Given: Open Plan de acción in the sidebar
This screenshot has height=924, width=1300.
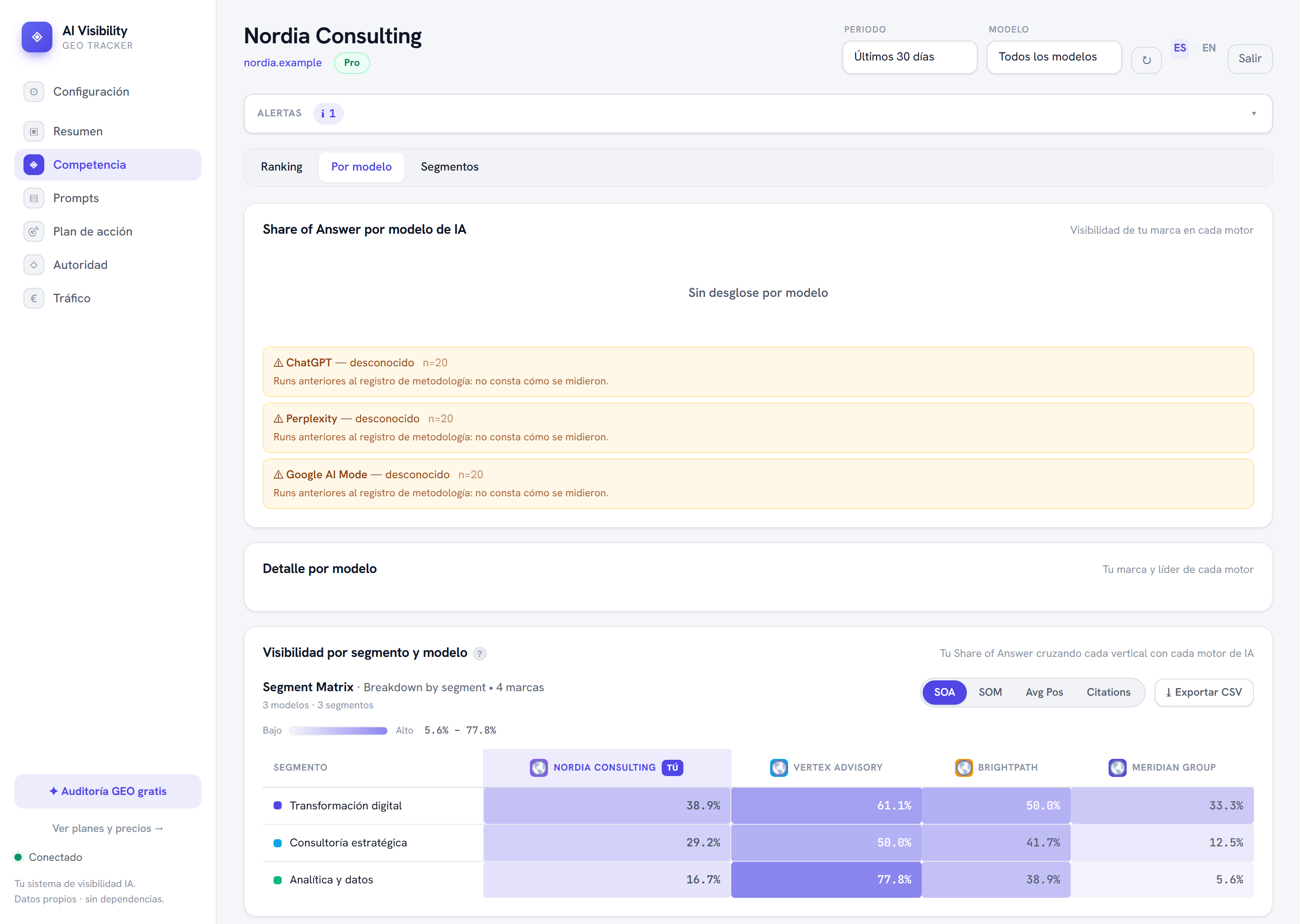Looking at the screenshot, I should [107, 231].
